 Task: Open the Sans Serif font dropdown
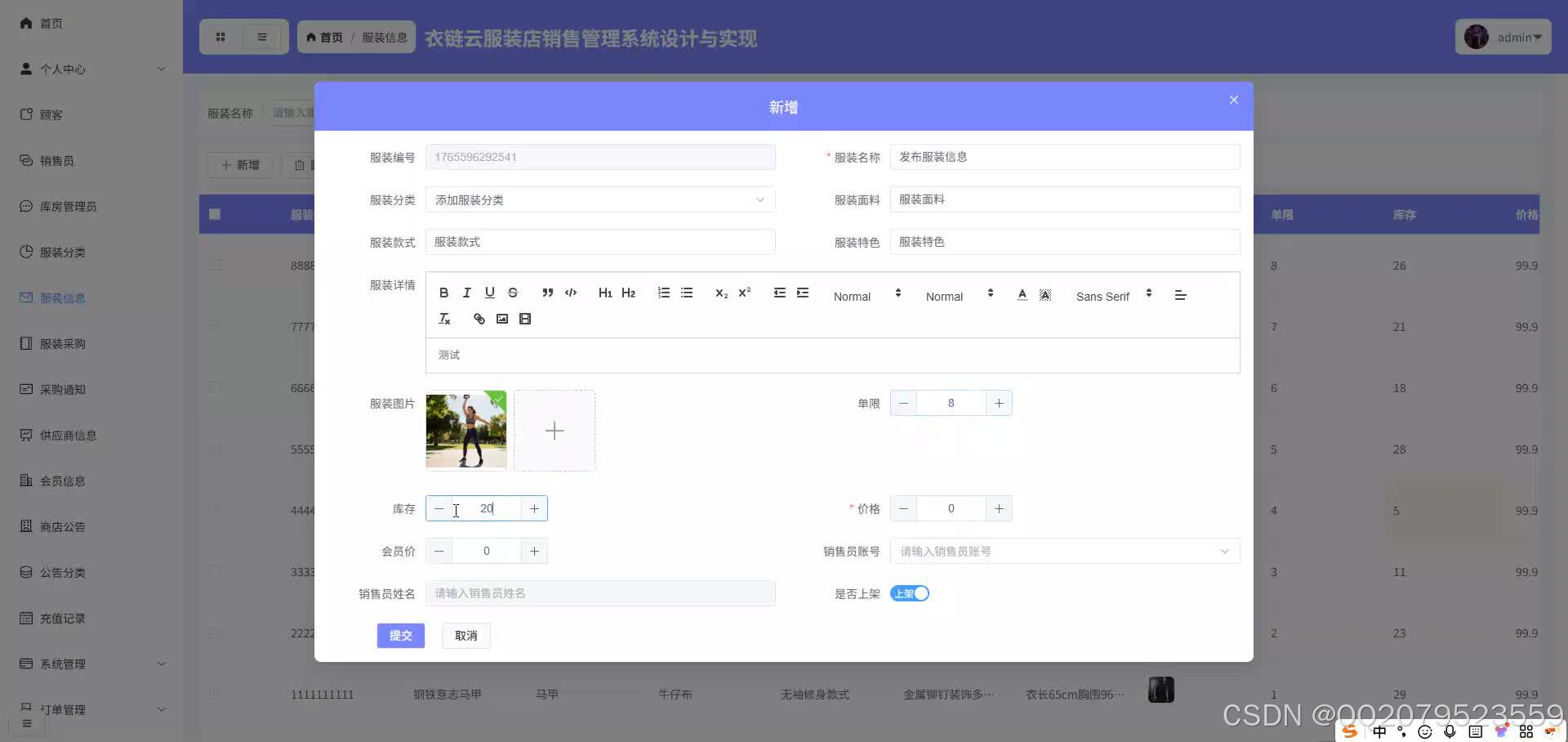pyautogui.click(x=1113, y=296)
